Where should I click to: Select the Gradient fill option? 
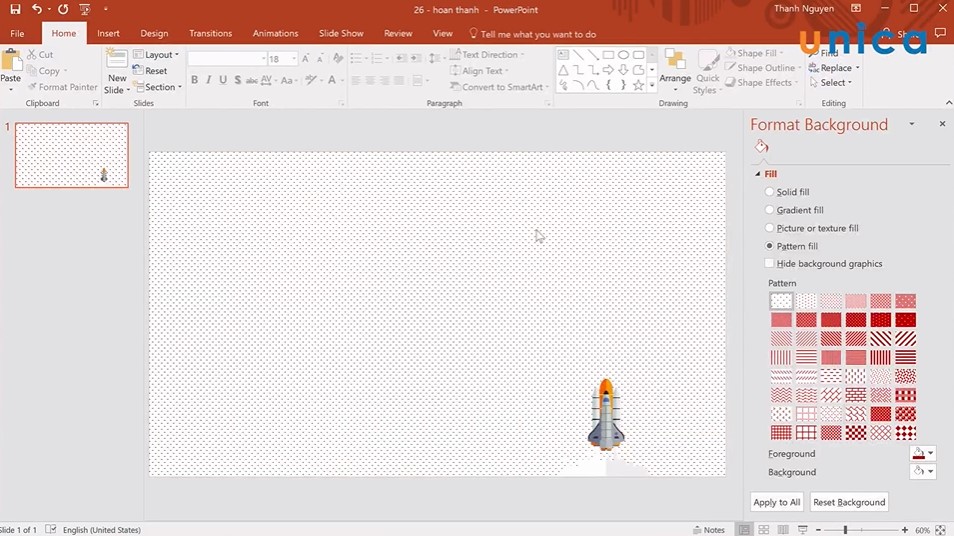(x=769, y=210)
